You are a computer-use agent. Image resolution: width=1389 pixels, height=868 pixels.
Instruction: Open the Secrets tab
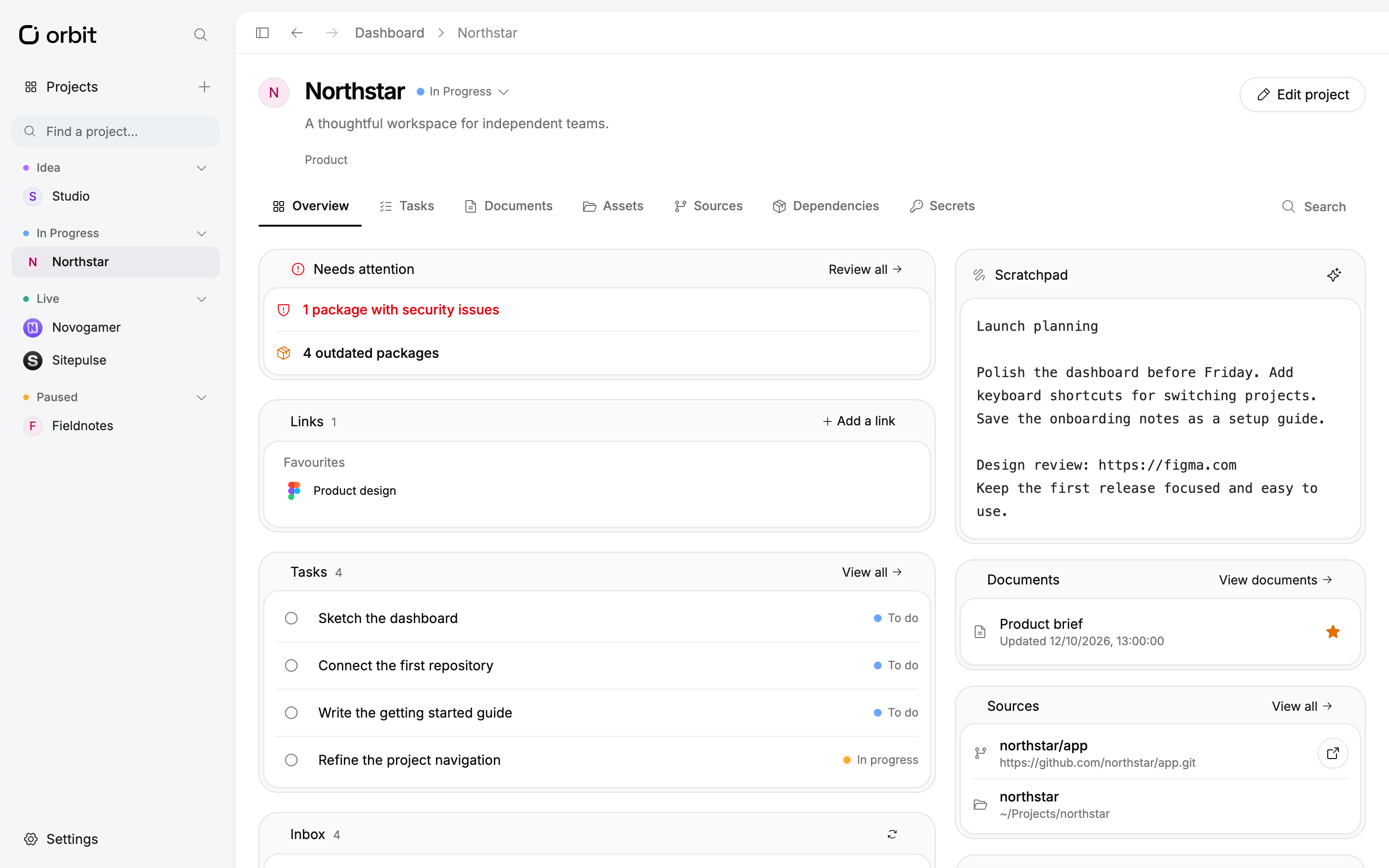pyautogui.click(x=942, y=206)
